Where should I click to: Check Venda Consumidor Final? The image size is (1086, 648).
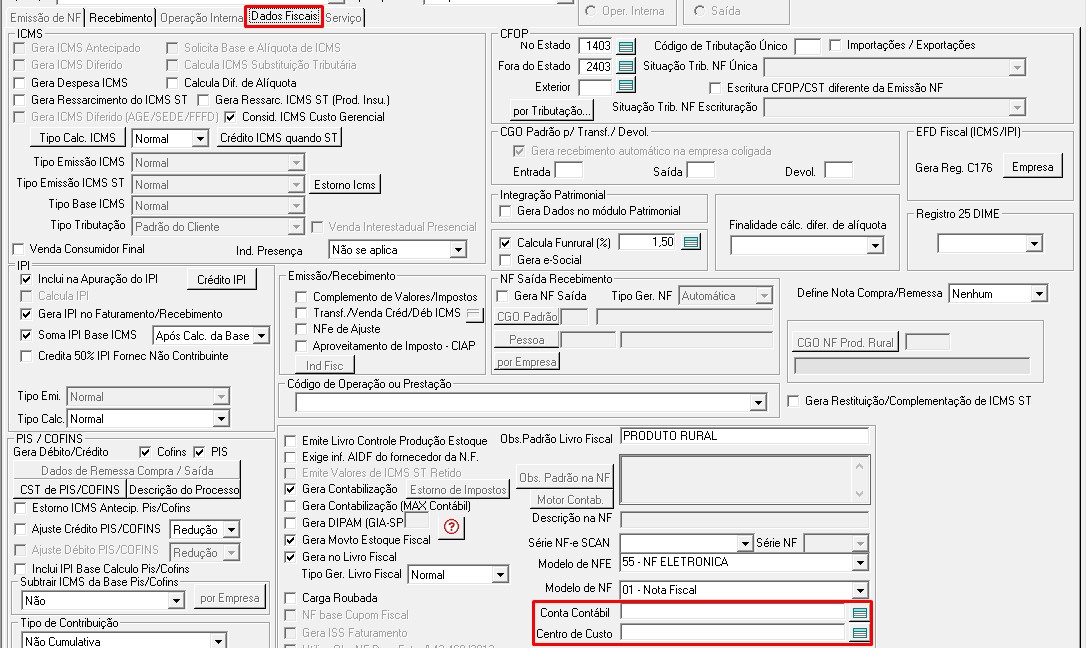point(19,249)
